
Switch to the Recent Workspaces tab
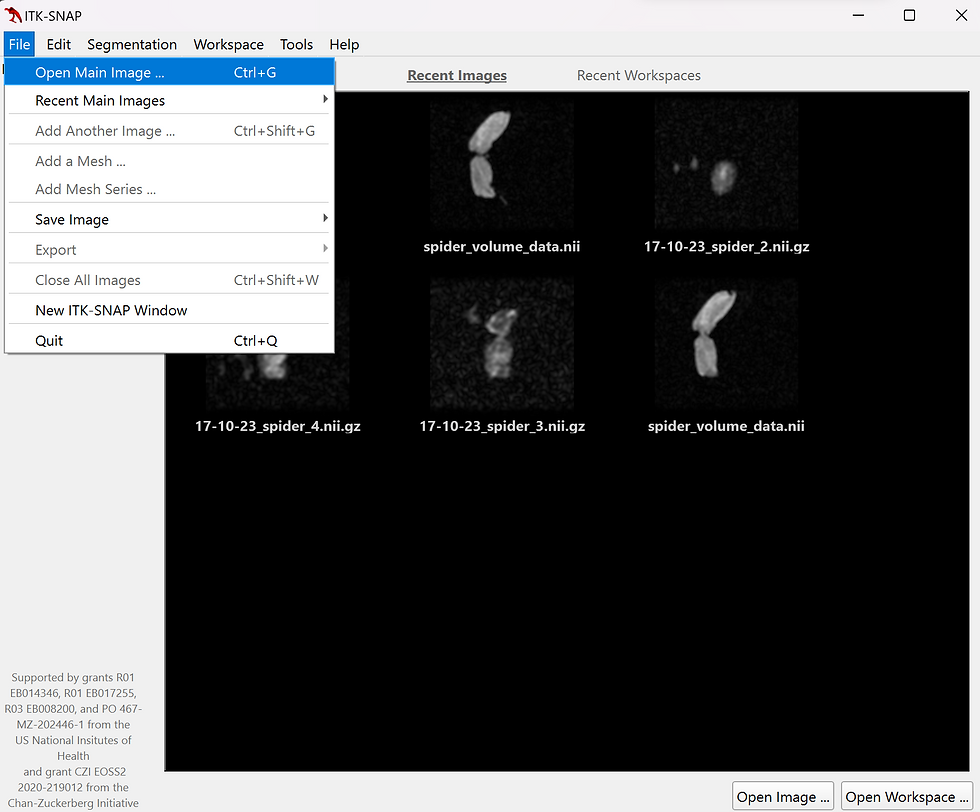[x=639, y=76]
